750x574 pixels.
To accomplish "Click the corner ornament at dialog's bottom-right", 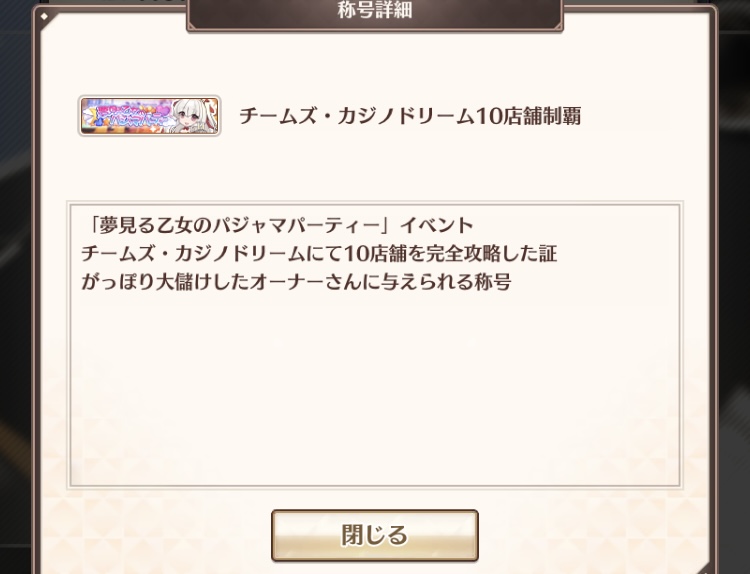I will pos(704,568).
